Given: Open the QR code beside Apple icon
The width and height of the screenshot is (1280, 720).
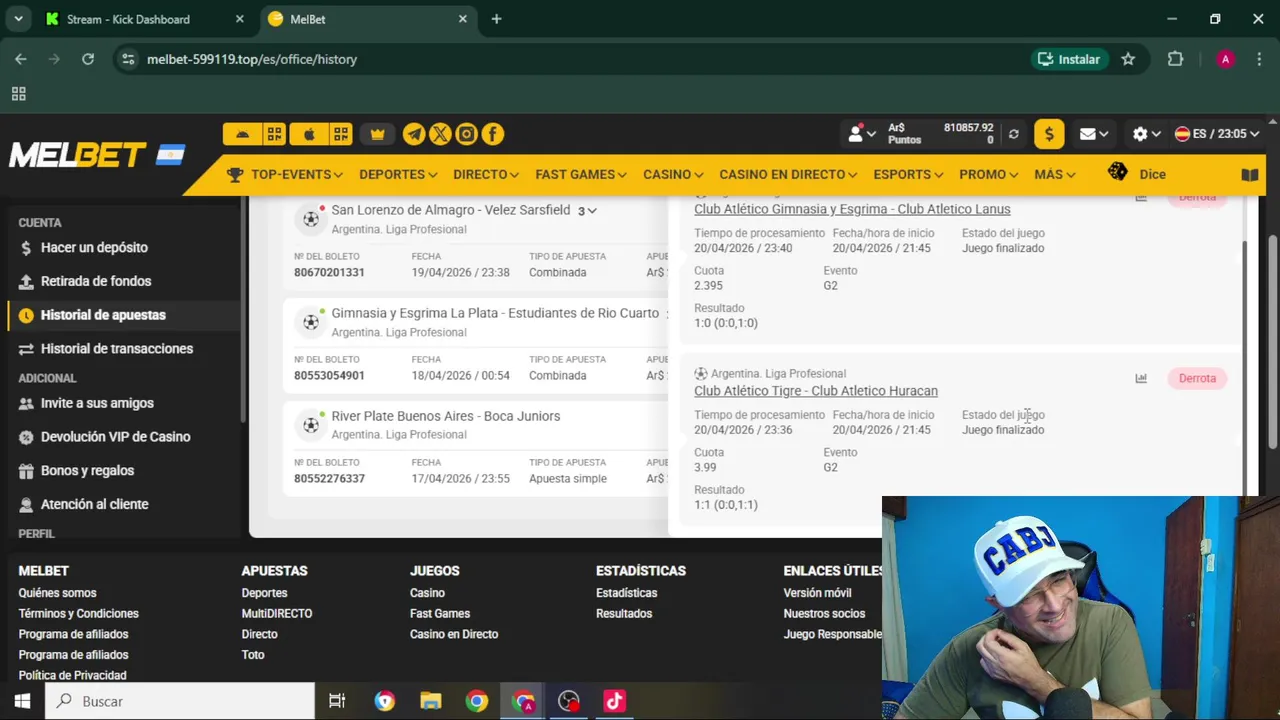Looking at the screenshot, I should point(341,134).
